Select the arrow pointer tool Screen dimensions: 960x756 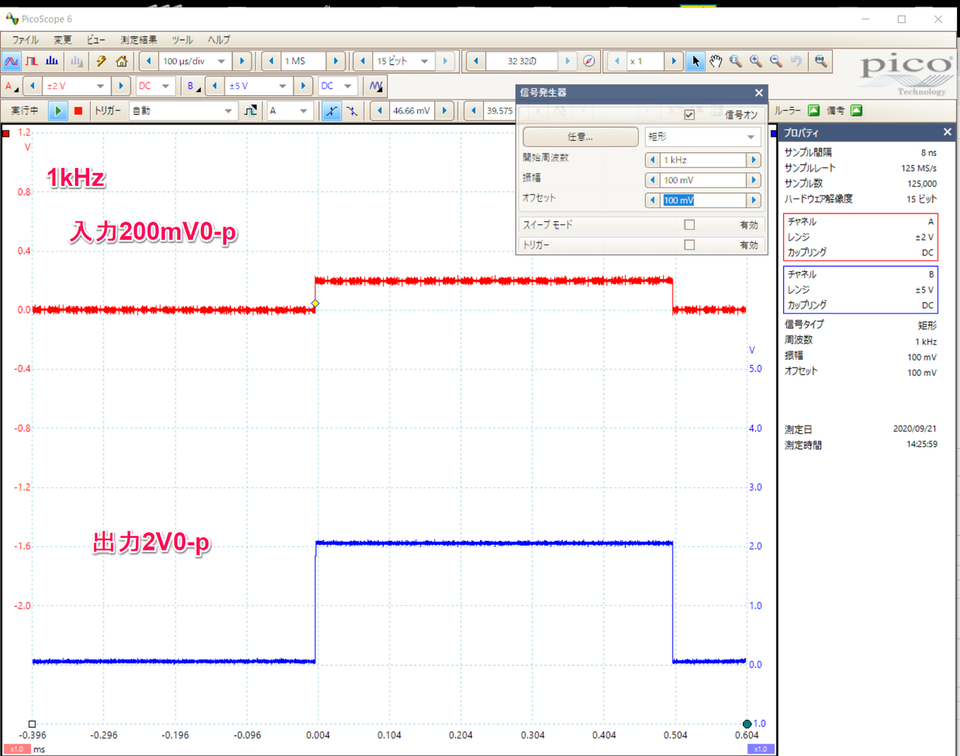tap(696, 61)
